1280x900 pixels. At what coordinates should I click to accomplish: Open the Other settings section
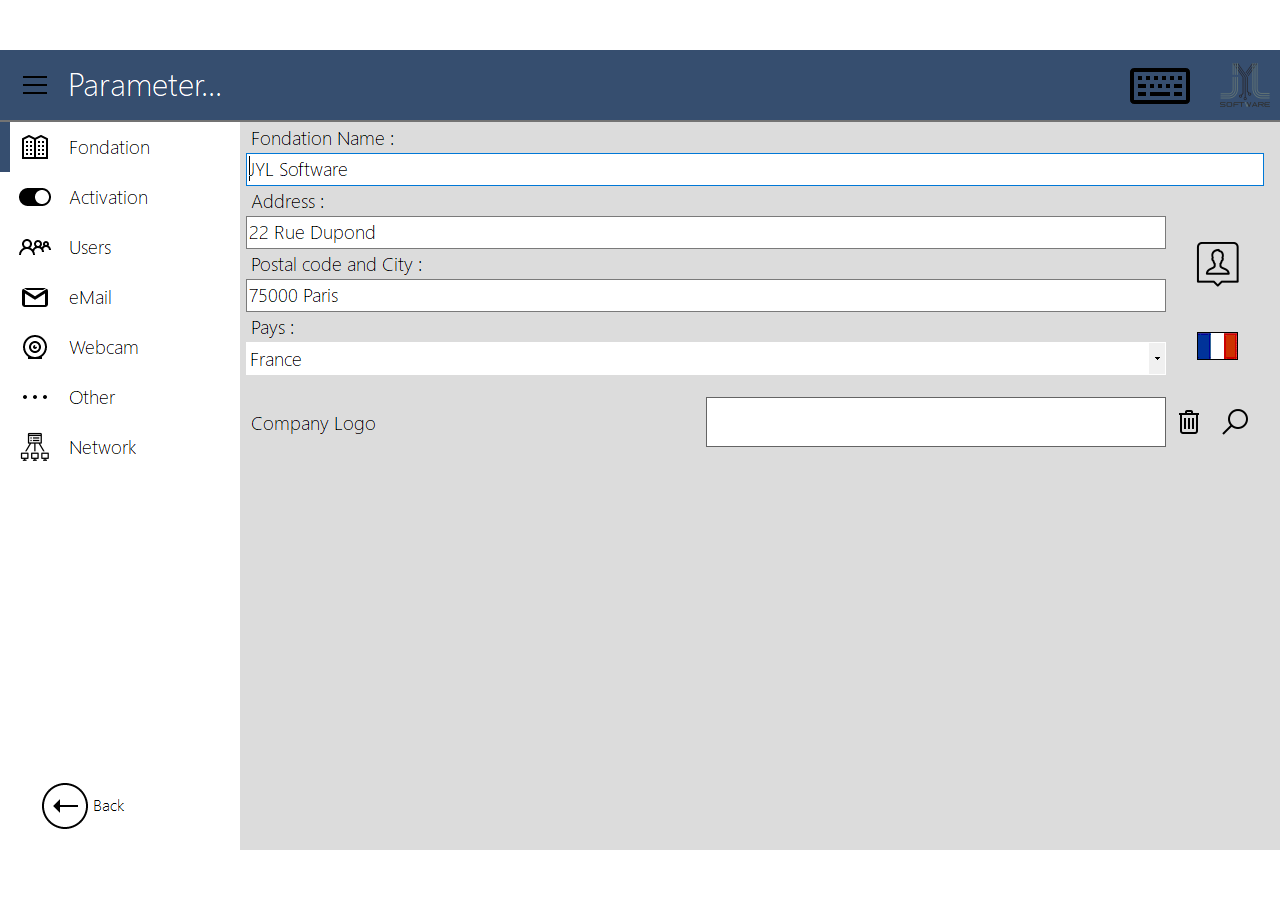click(92, 398)
